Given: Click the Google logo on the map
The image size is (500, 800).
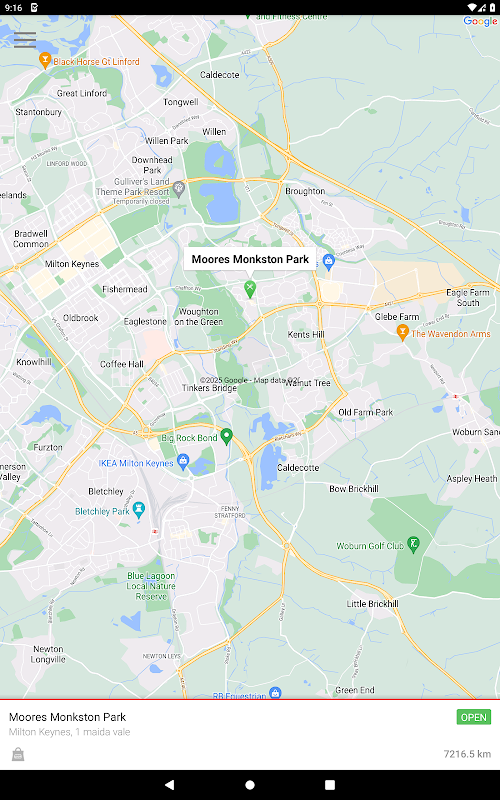Looking at the screenshot, I should pyautogui.click(x=480, y=21).
